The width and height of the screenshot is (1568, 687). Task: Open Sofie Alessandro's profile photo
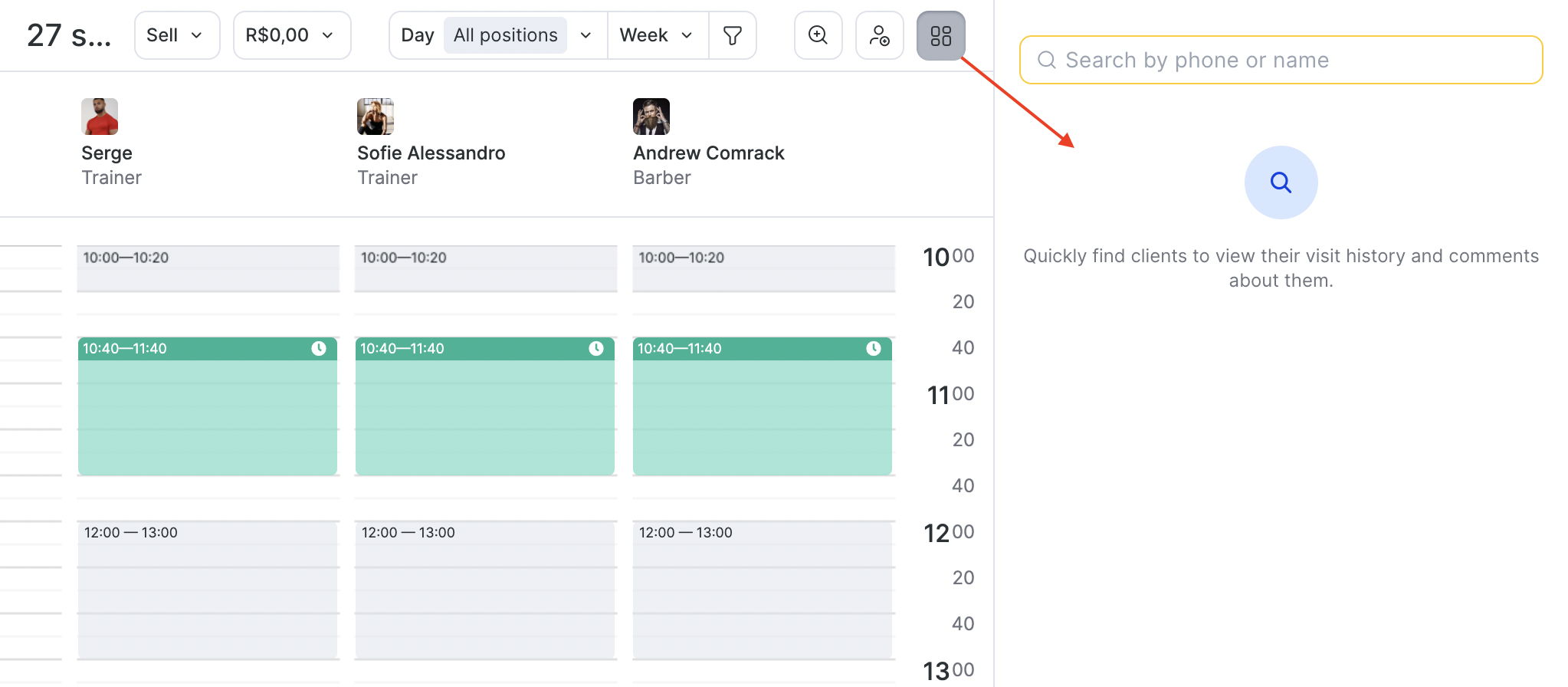376,117
